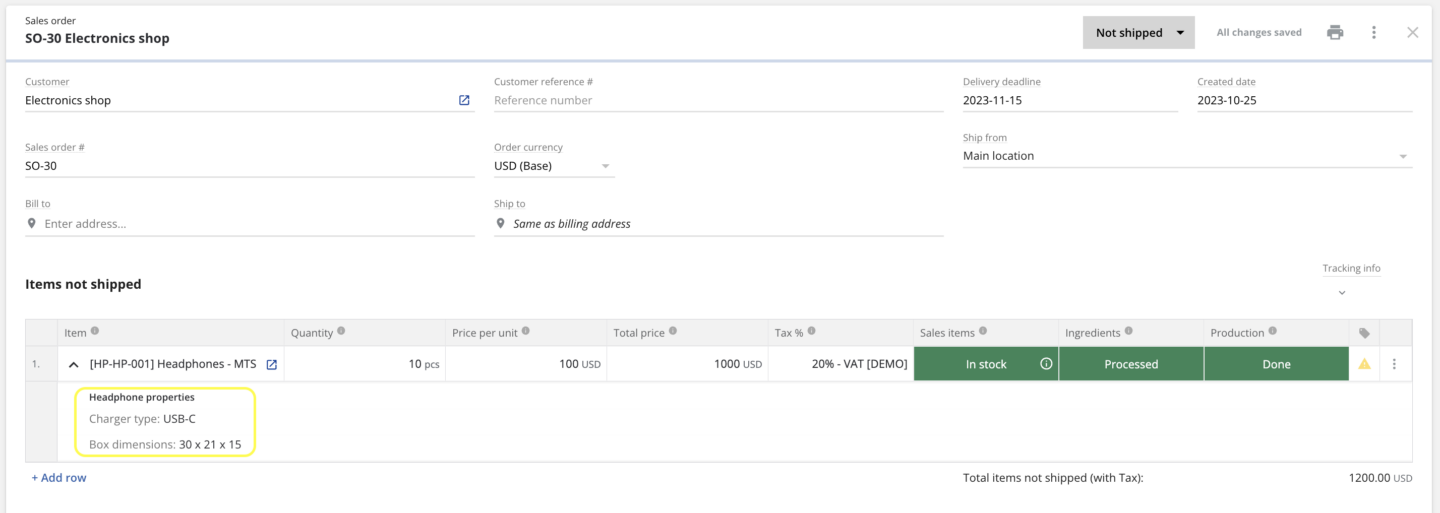Image resolution: width=1440 pixels, height=513 pixels.
Task: Click the tag icon column header
Action: pyautogui.click(x=1364, y=333)
